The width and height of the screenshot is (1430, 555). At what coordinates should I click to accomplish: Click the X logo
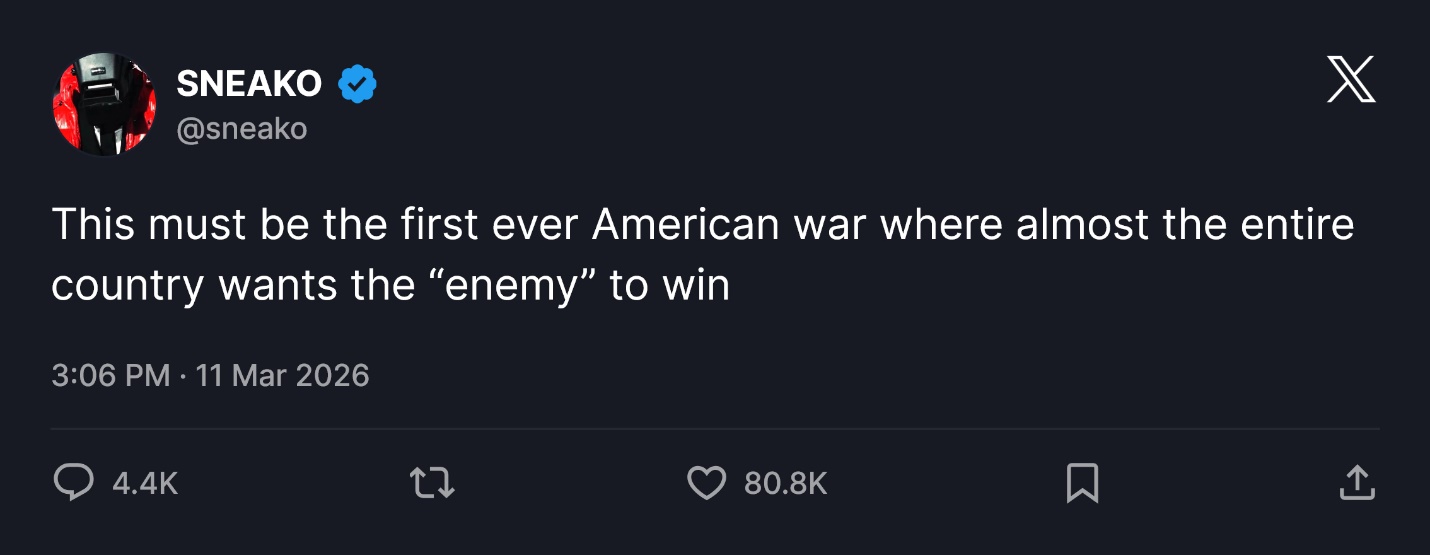pyautogui.click(x=1351, y=81)
